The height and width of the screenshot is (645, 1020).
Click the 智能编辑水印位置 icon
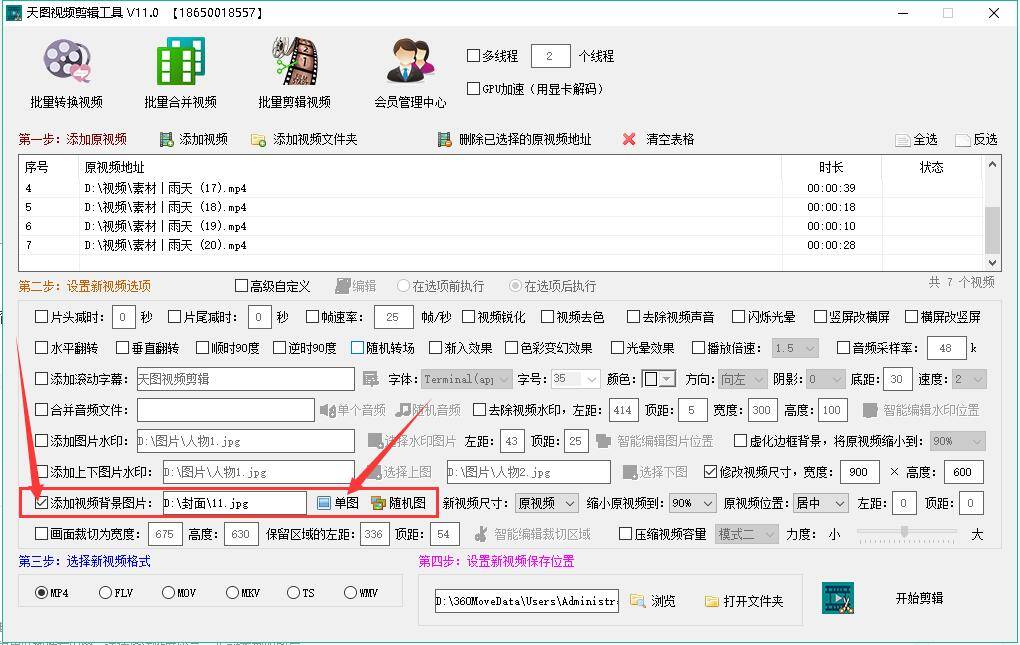(x=870, y=410)
